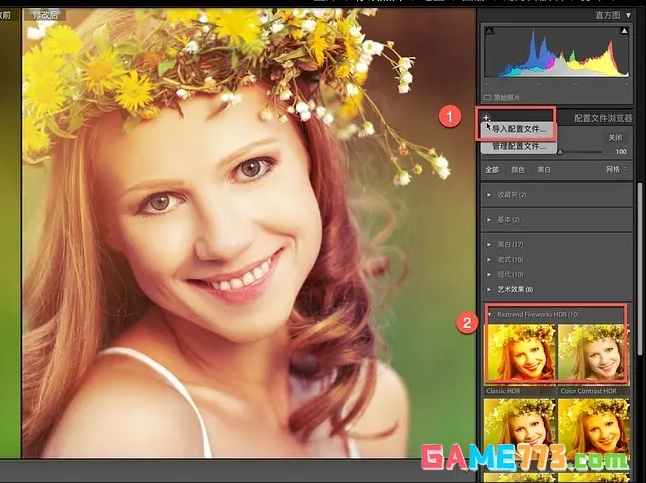Image resolution: width=646 pixels, height=483 pixels.
Task: Open the 网格 view mode dropdown
Action: tap(616, 169)
